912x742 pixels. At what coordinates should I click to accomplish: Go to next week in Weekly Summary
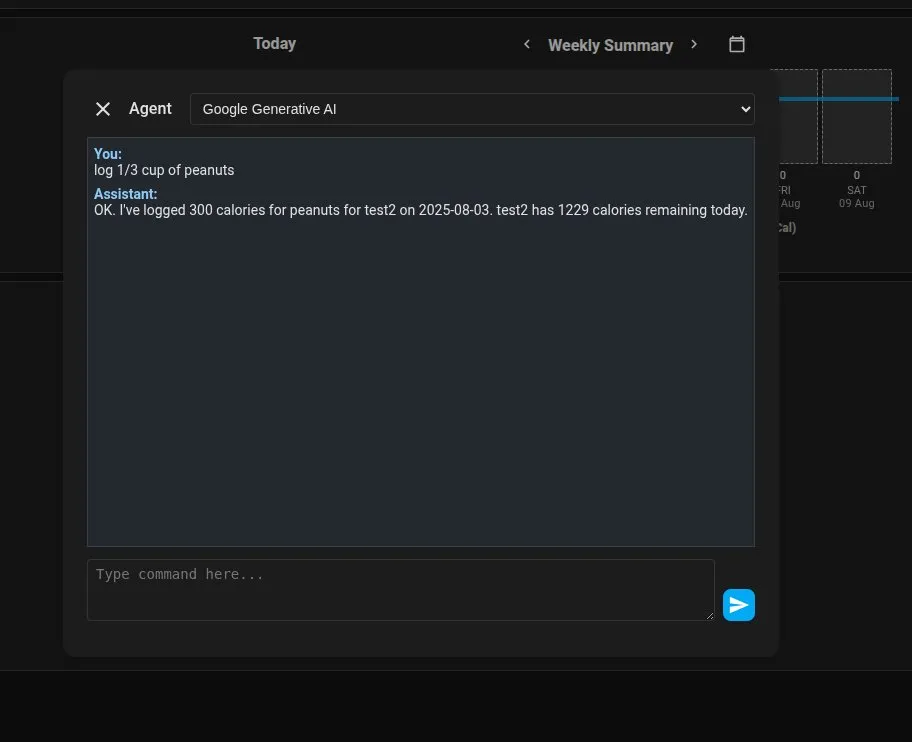pyautogui.click(x=694, y=44)
